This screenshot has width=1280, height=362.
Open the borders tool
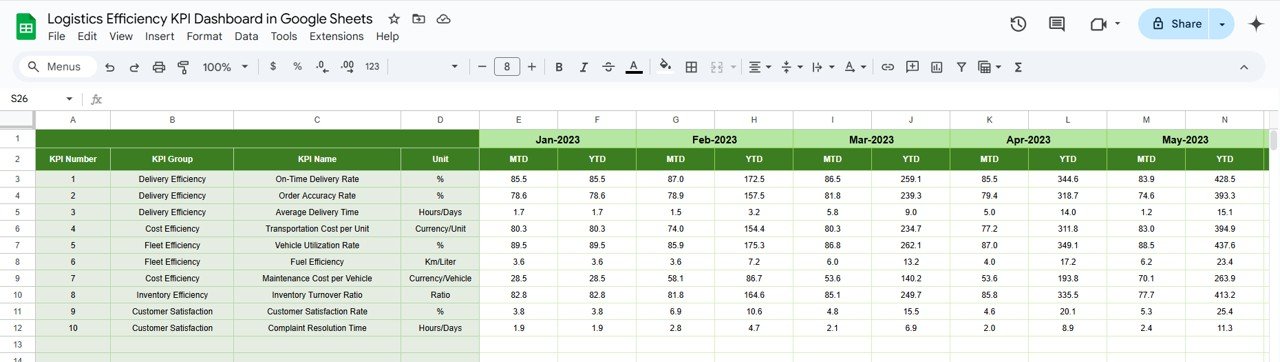[x=691, y=67]
